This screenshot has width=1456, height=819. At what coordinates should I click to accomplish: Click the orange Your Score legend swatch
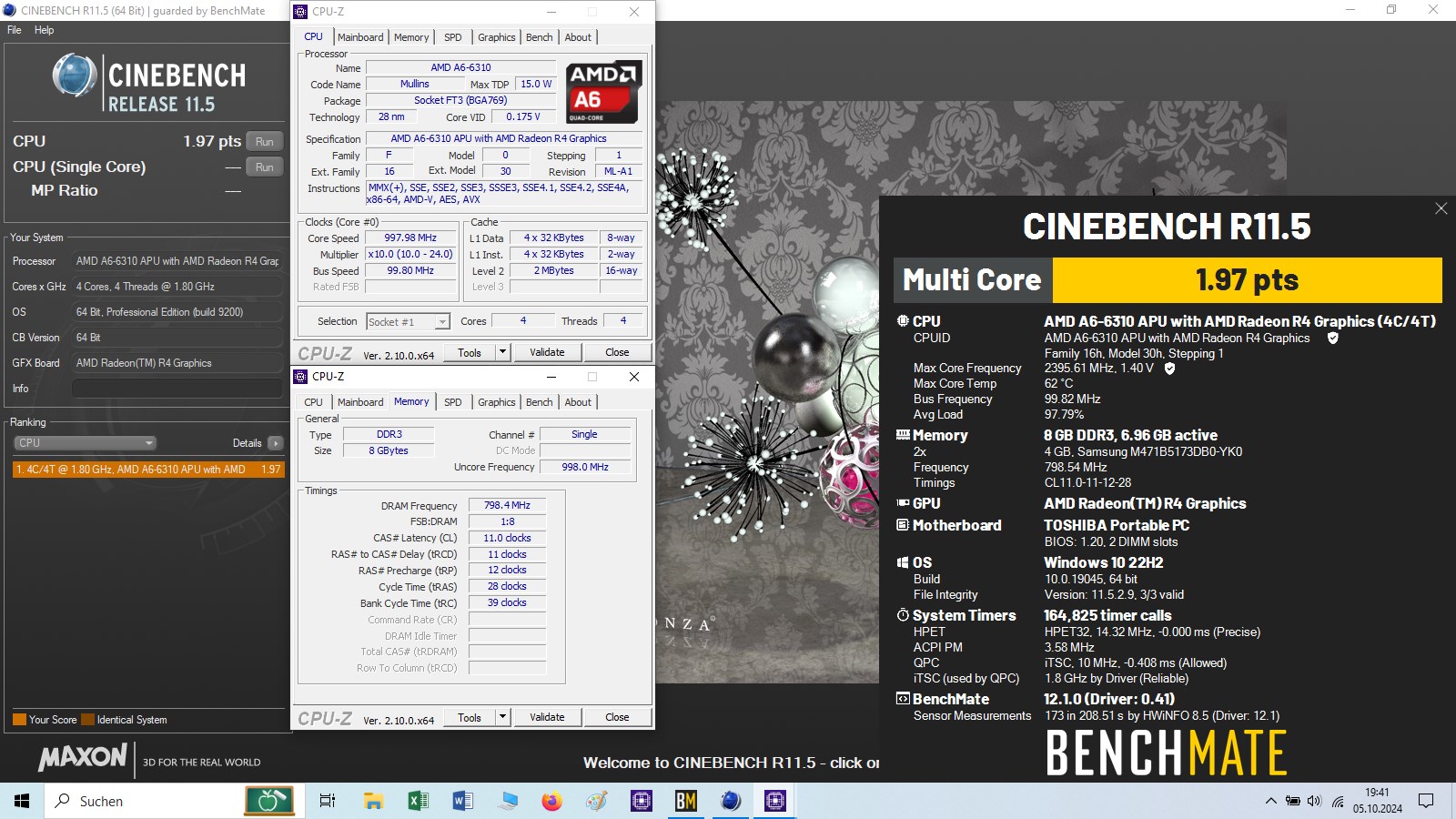19,720
